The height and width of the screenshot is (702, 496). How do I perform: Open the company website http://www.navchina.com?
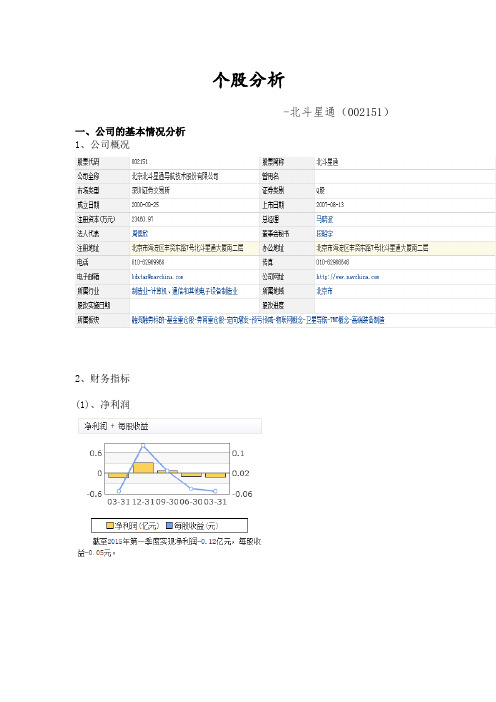point(347,277)
